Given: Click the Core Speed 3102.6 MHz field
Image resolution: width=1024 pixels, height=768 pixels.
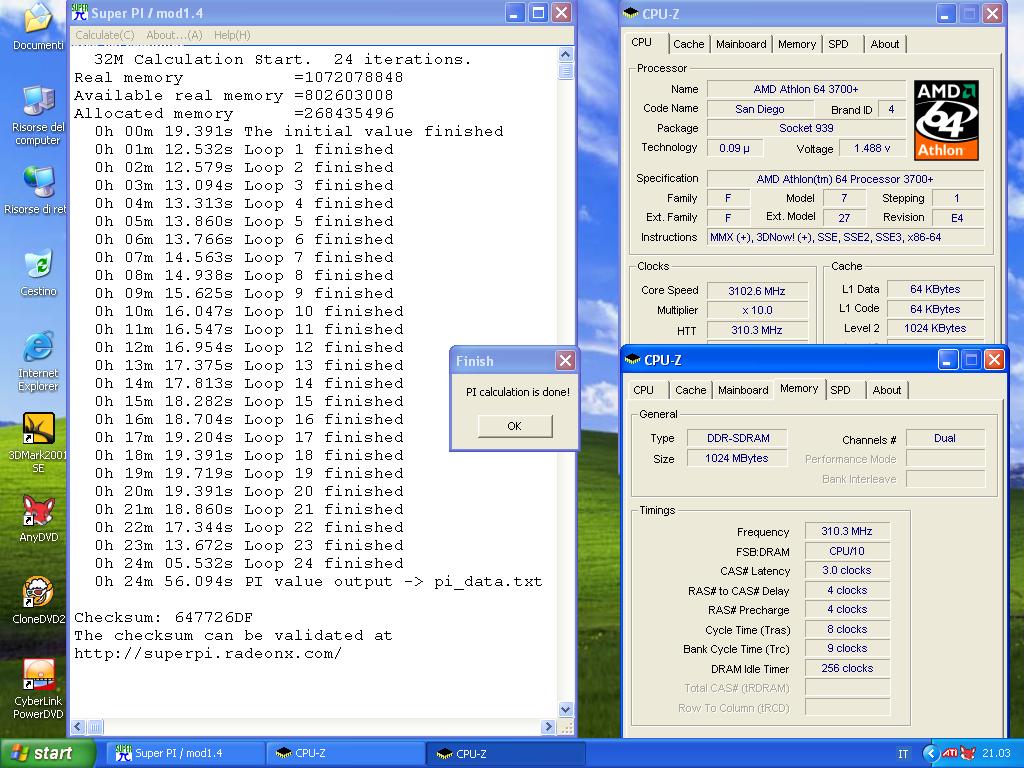Looking at the screenshot, I should (x=756, y=291).
